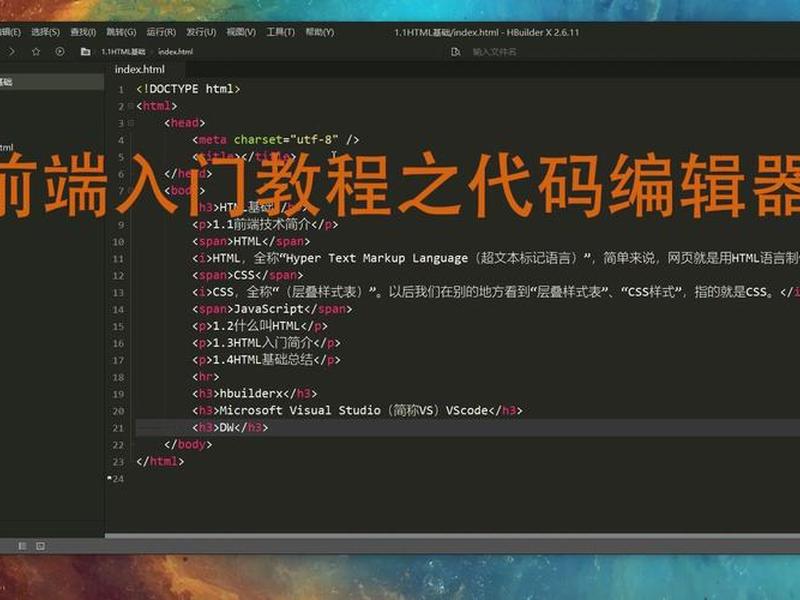
Task: Focus the 输入文件名 search field
Action: pyautogui.click(x=494, y=52)
